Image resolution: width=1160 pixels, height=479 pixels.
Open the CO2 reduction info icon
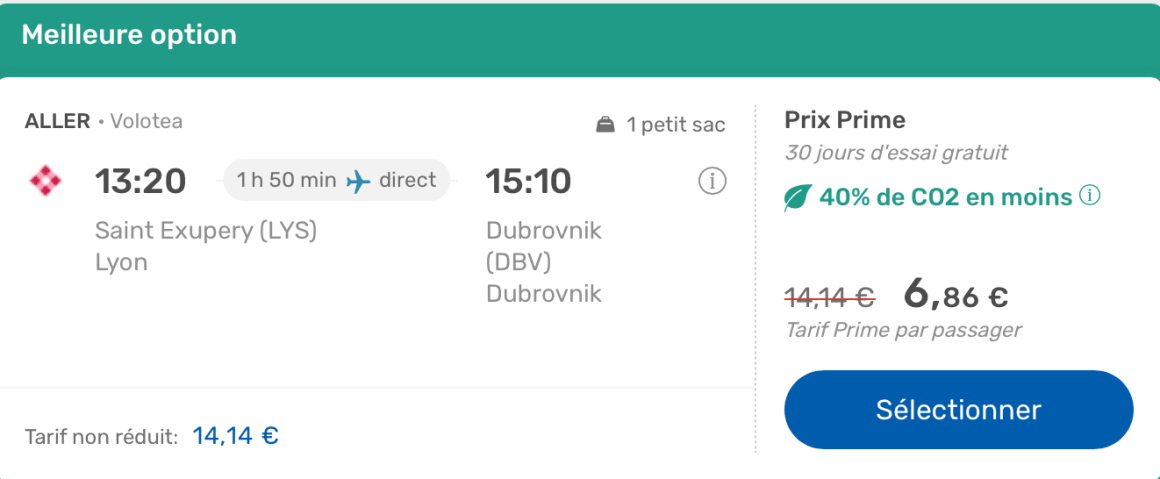(1089, 196)
